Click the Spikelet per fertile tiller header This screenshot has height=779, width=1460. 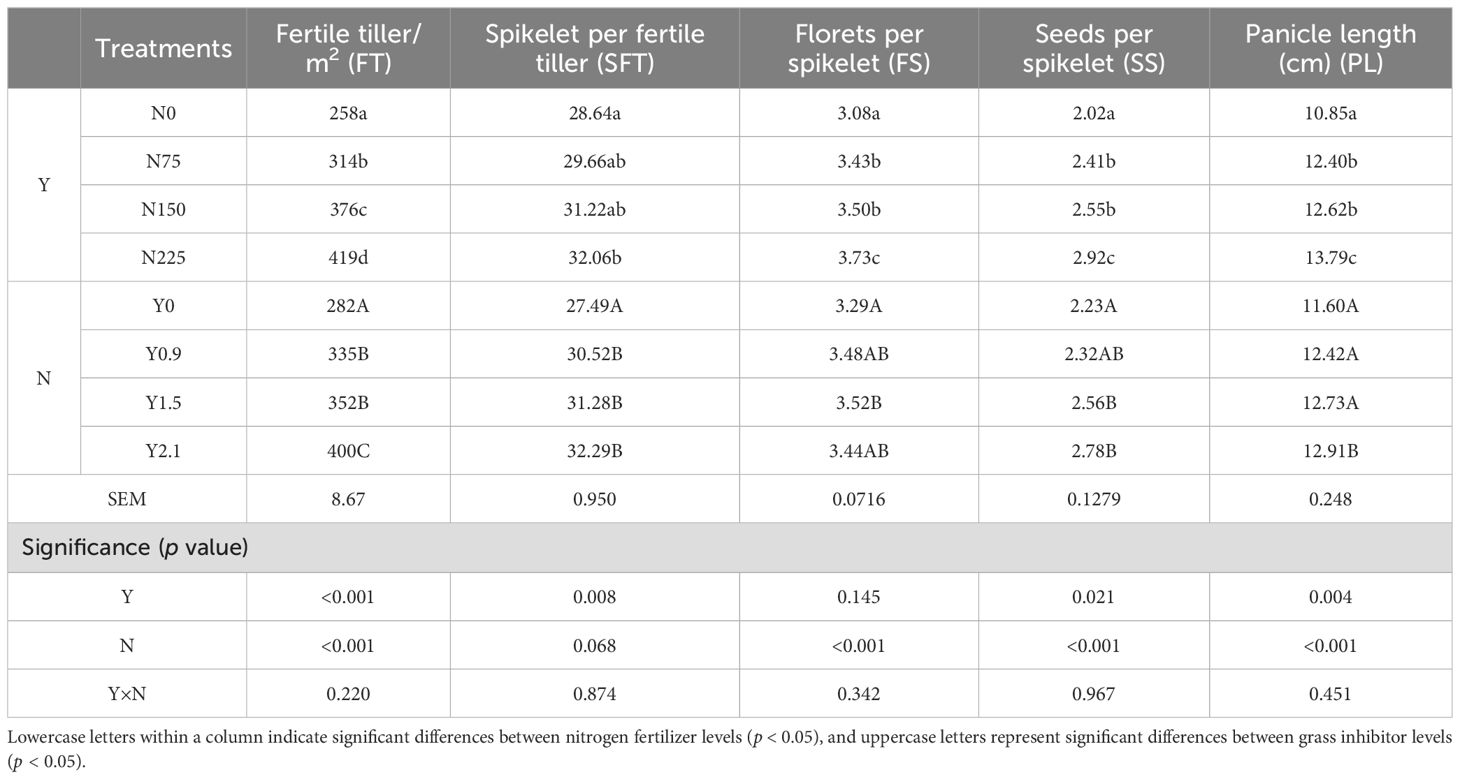pyautogui.click(x=595, y=48)
